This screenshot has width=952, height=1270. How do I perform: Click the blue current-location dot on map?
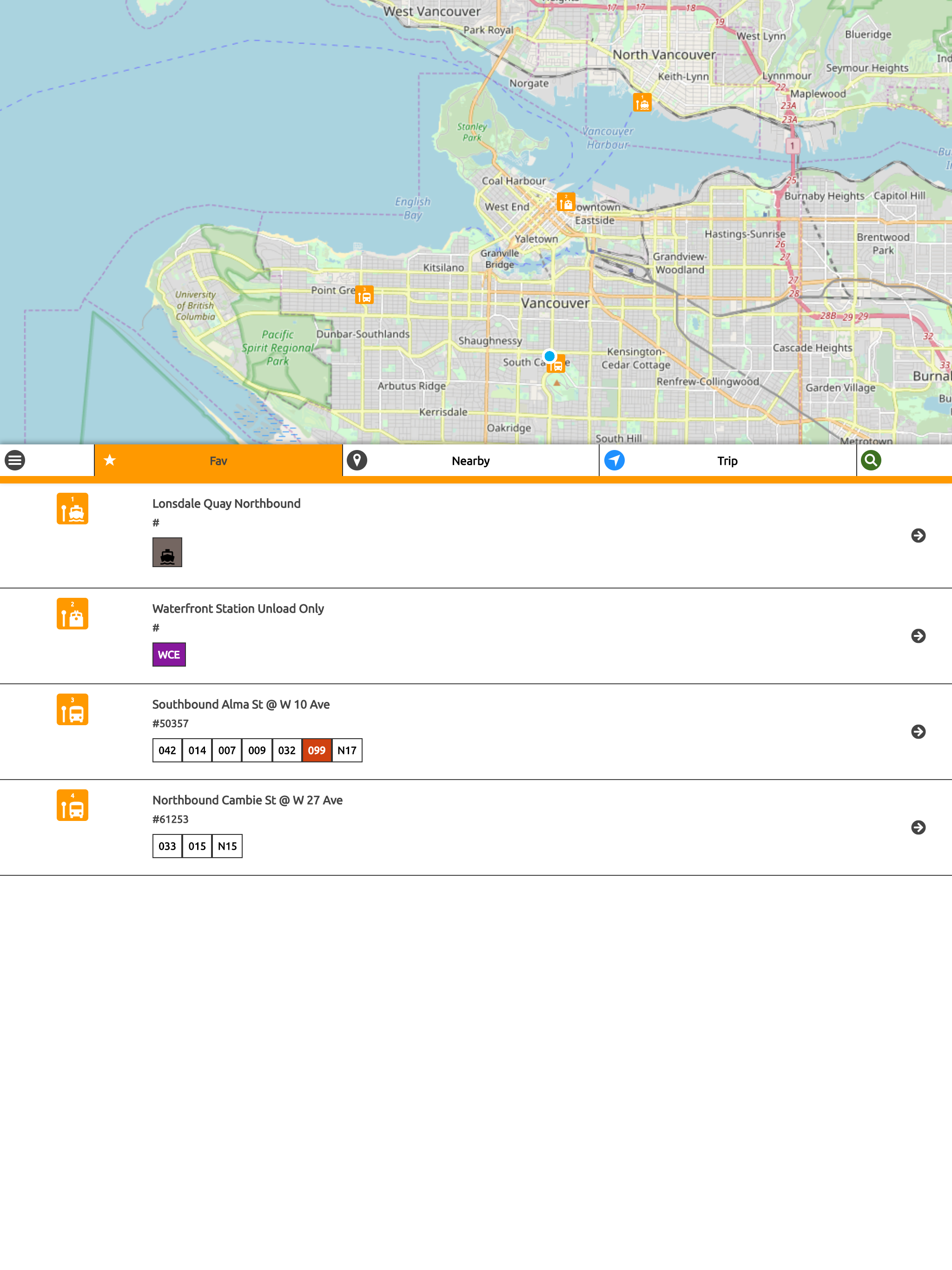tap(549, 356)
